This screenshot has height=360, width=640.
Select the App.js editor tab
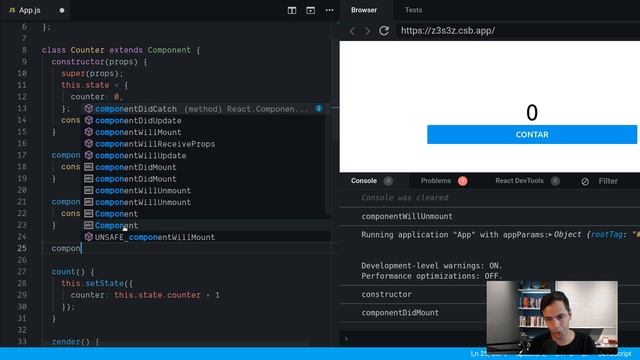point(35,10)
